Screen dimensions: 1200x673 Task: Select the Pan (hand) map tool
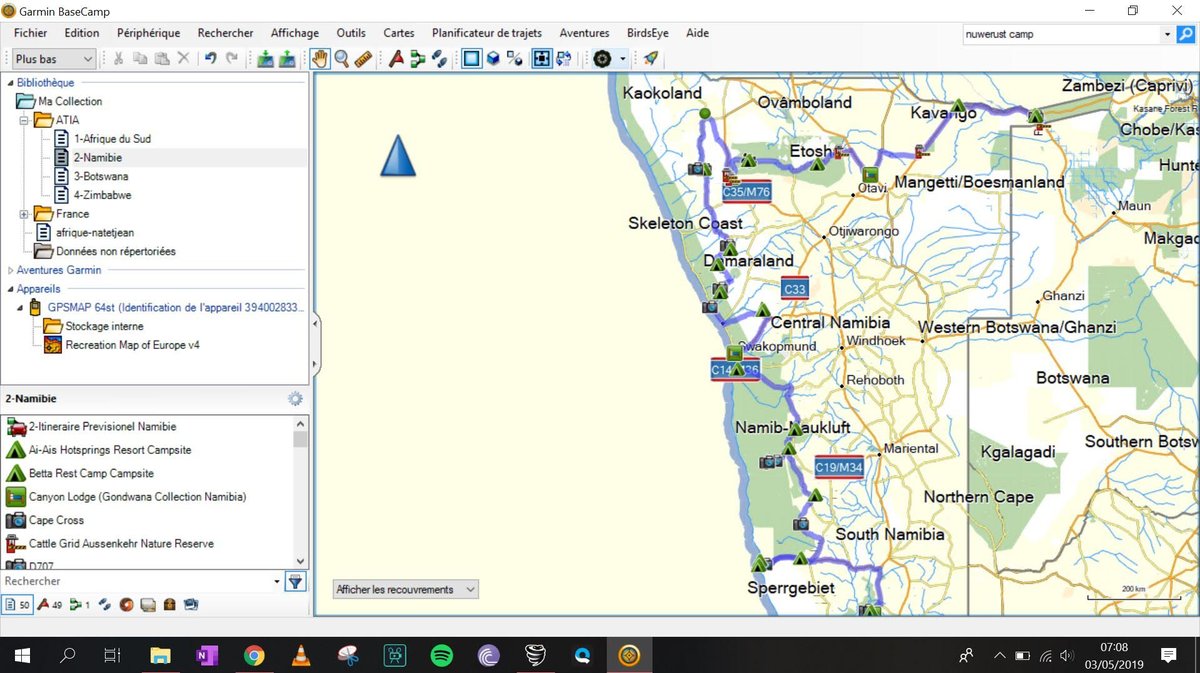coord(320,59)
